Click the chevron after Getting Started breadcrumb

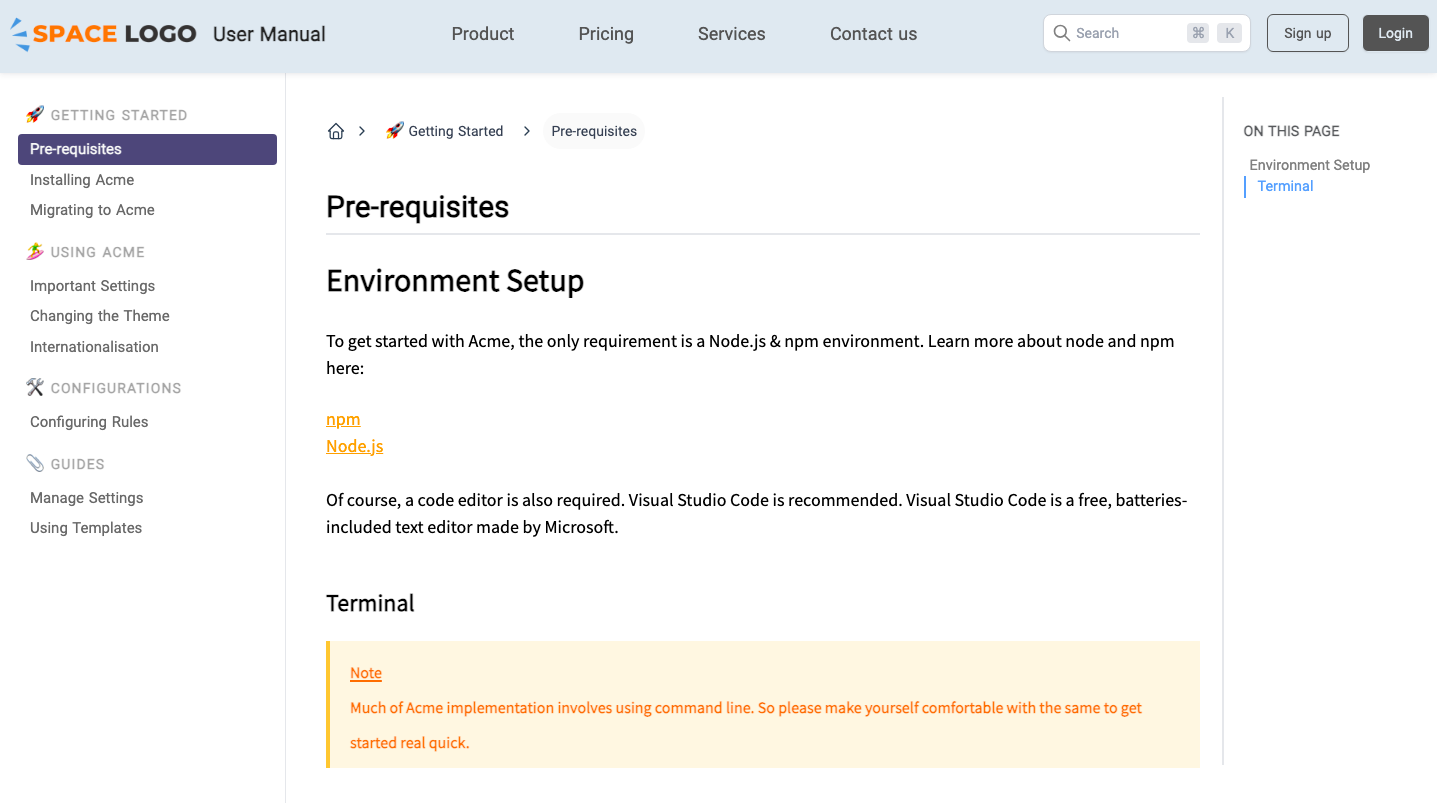(x=526, y=130)
